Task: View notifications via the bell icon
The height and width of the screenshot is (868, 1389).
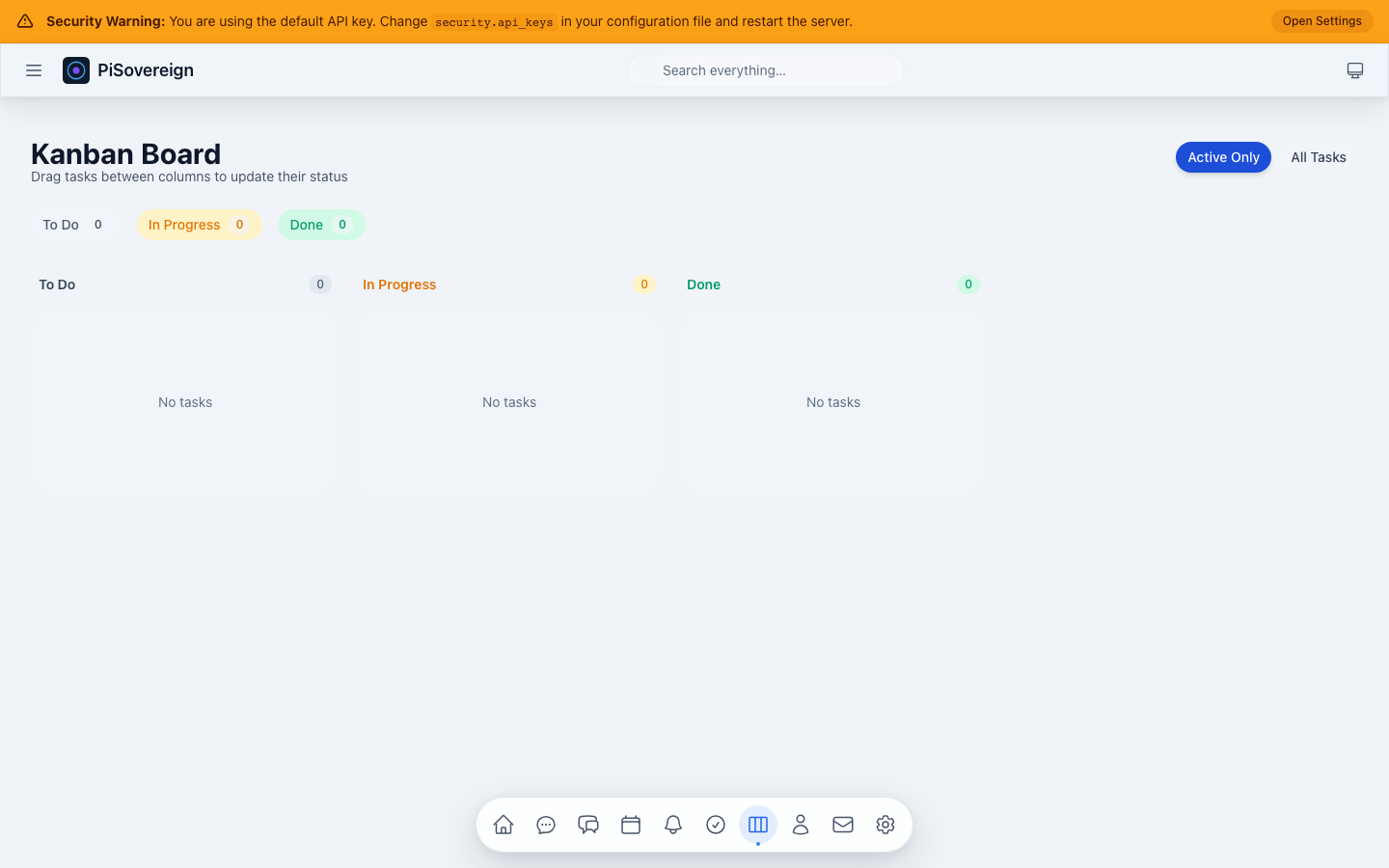Action: tap(673, 825)
